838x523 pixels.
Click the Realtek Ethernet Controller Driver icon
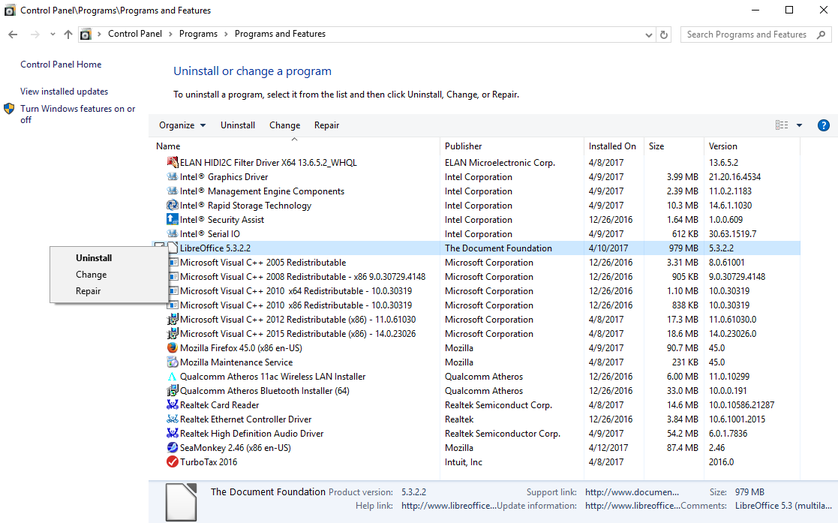172,419
